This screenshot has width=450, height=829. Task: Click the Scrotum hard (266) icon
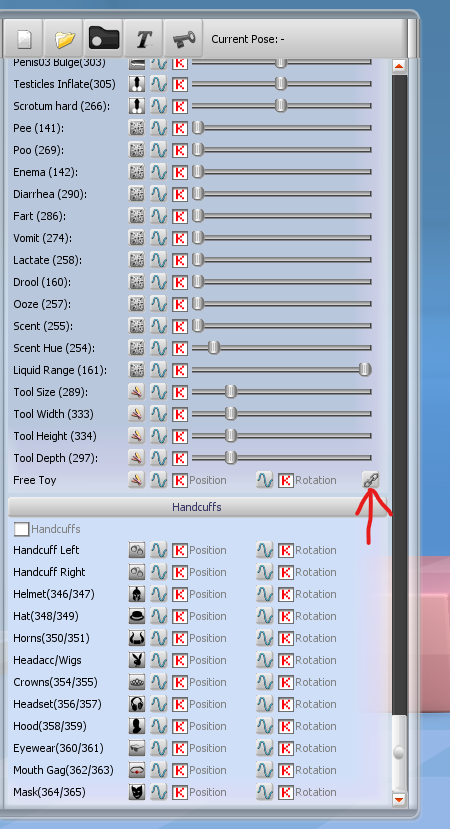[x=137, y=106]
